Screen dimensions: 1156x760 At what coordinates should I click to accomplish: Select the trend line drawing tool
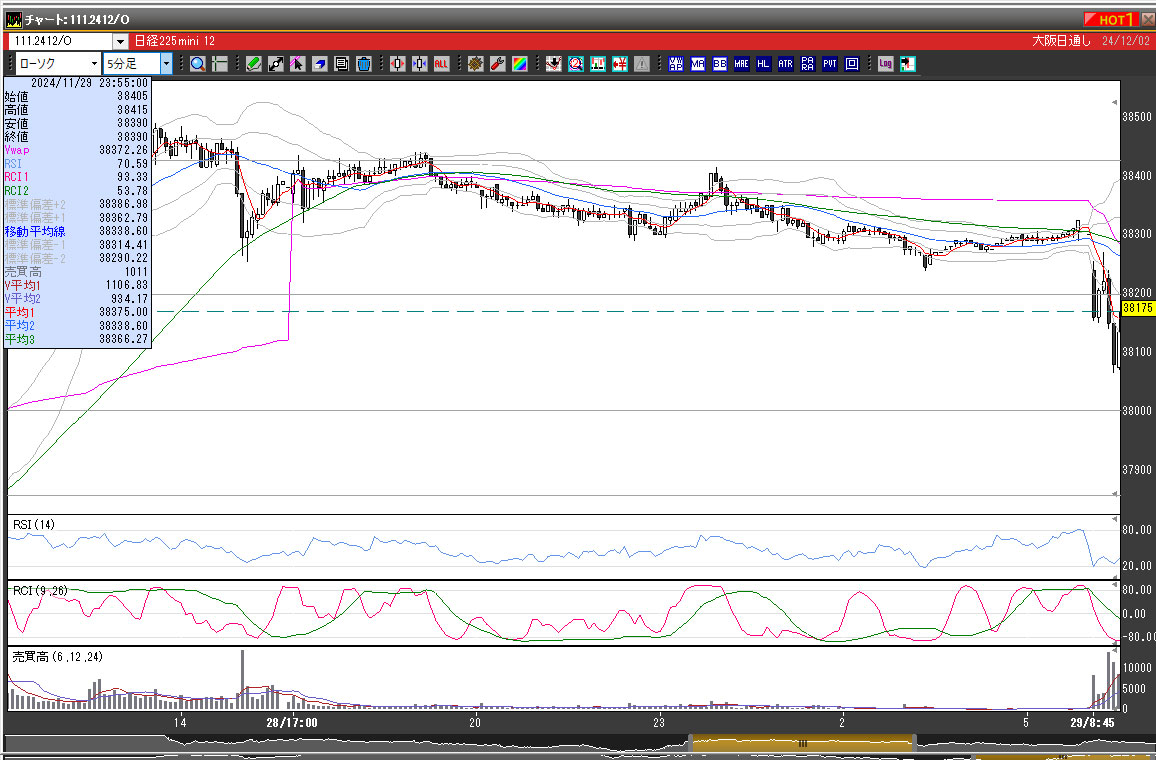point(276,64)
